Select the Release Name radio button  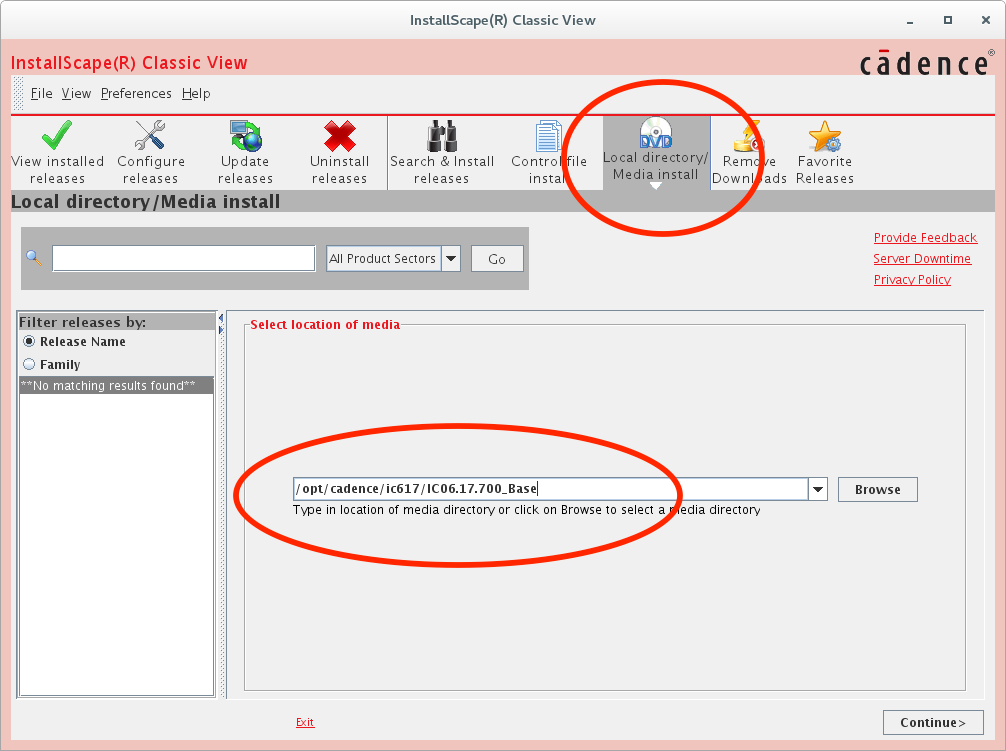[29, 341]
